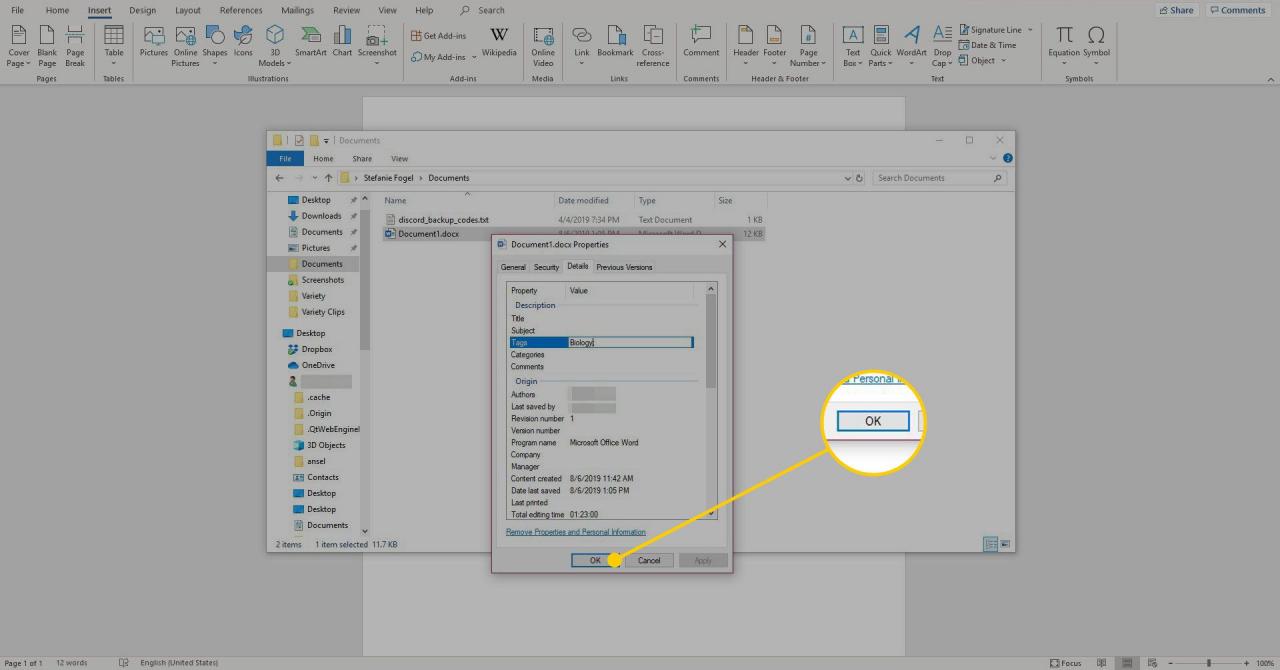Click the Forward arrow in File Explorer
This screenshot has height=670, width=1280.
[299, 178]
